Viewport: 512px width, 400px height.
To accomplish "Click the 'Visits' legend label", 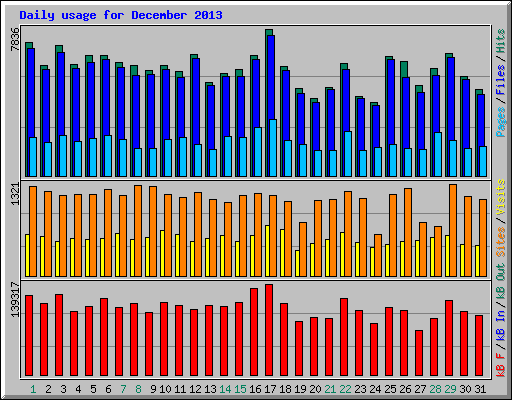I will pyautogui.click(x=501, y=198).
